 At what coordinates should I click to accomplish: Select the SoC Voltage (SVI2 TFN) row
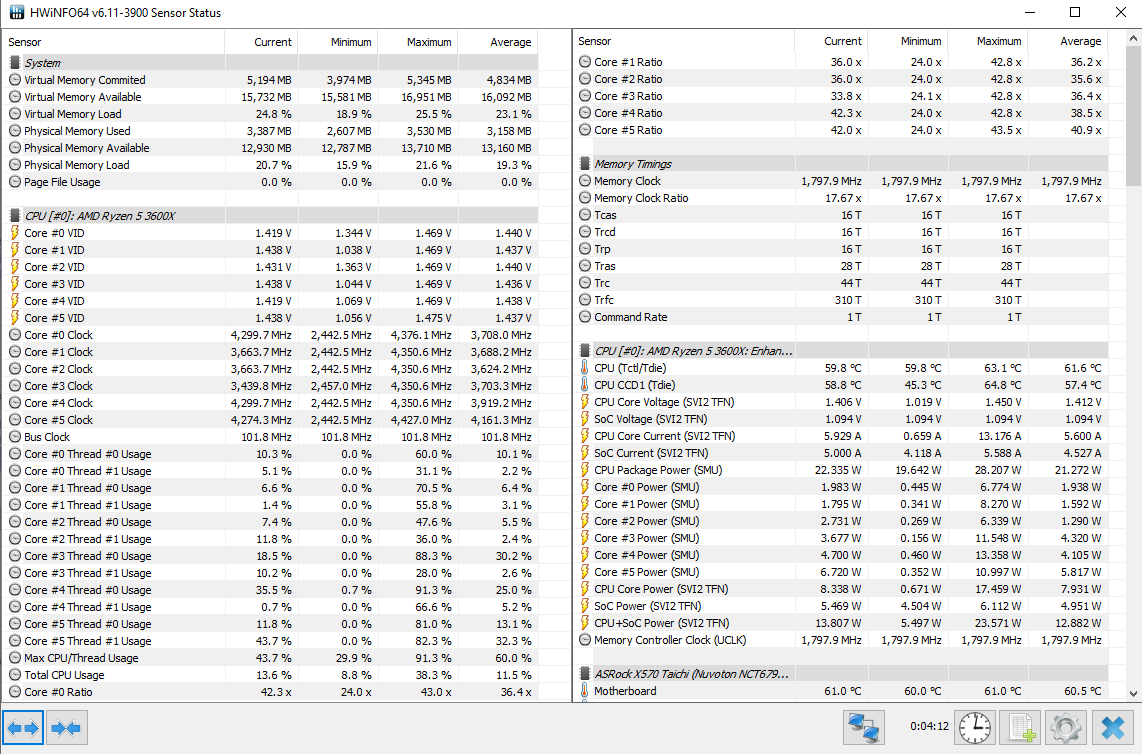[x=841, y=419]
